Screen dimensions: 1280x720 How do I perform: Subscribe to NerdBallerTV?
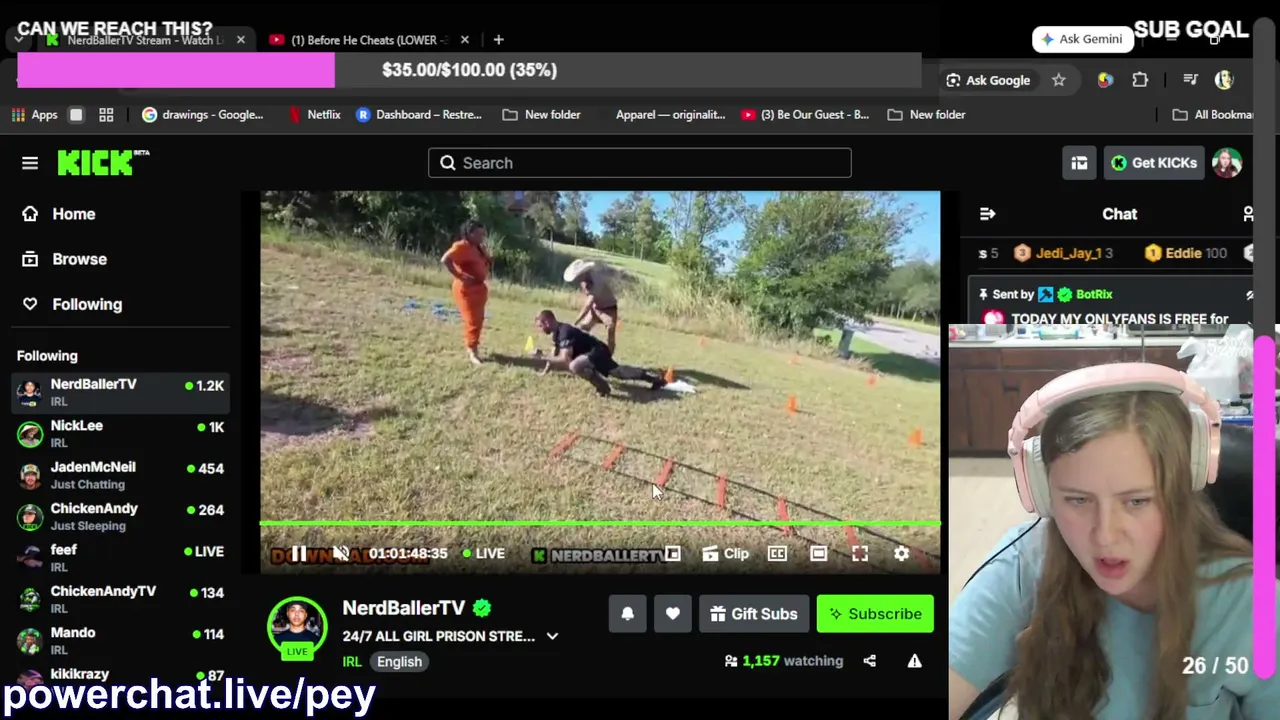tap(875, 614)
